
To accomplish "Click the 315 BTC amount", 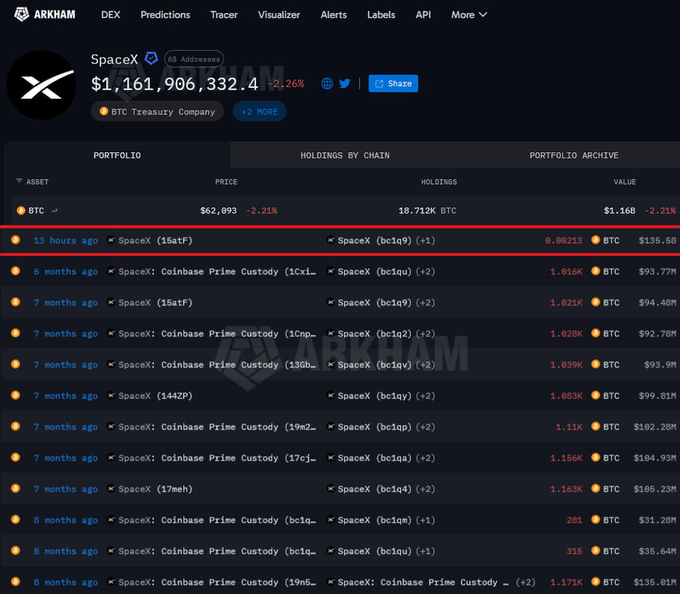I will pyautogui.click(x=574, y=551).
